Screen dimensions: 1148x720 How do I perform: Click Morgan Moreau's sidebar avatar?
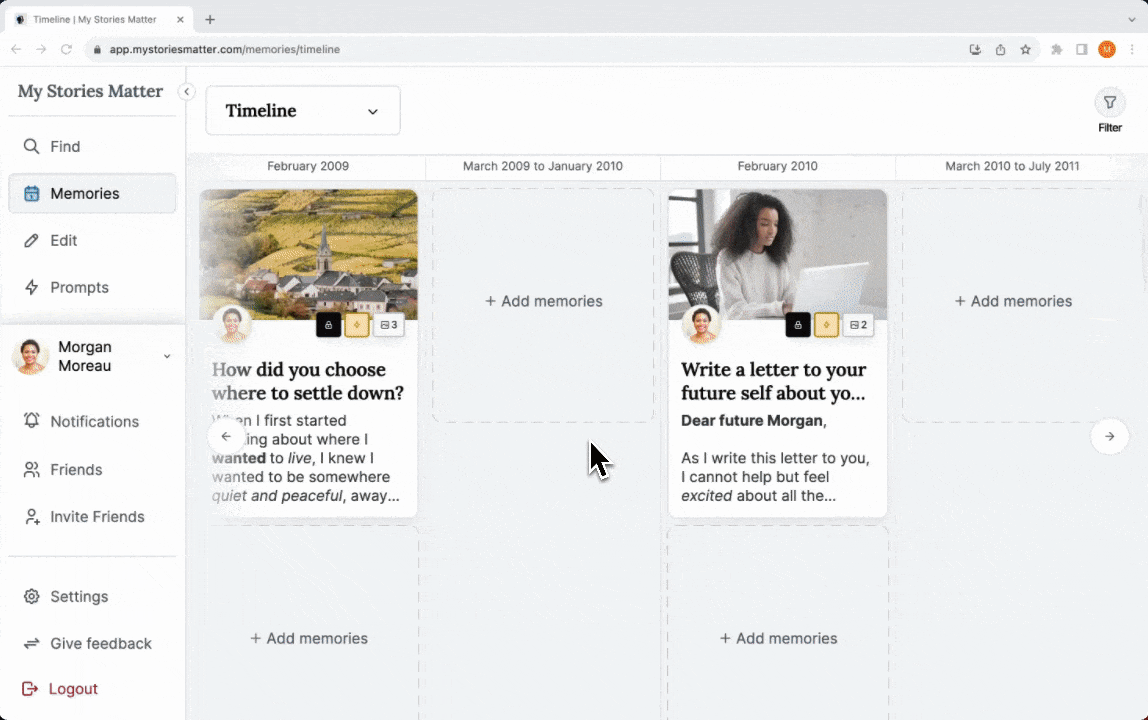pyautogui.click(x=30, y=357)
